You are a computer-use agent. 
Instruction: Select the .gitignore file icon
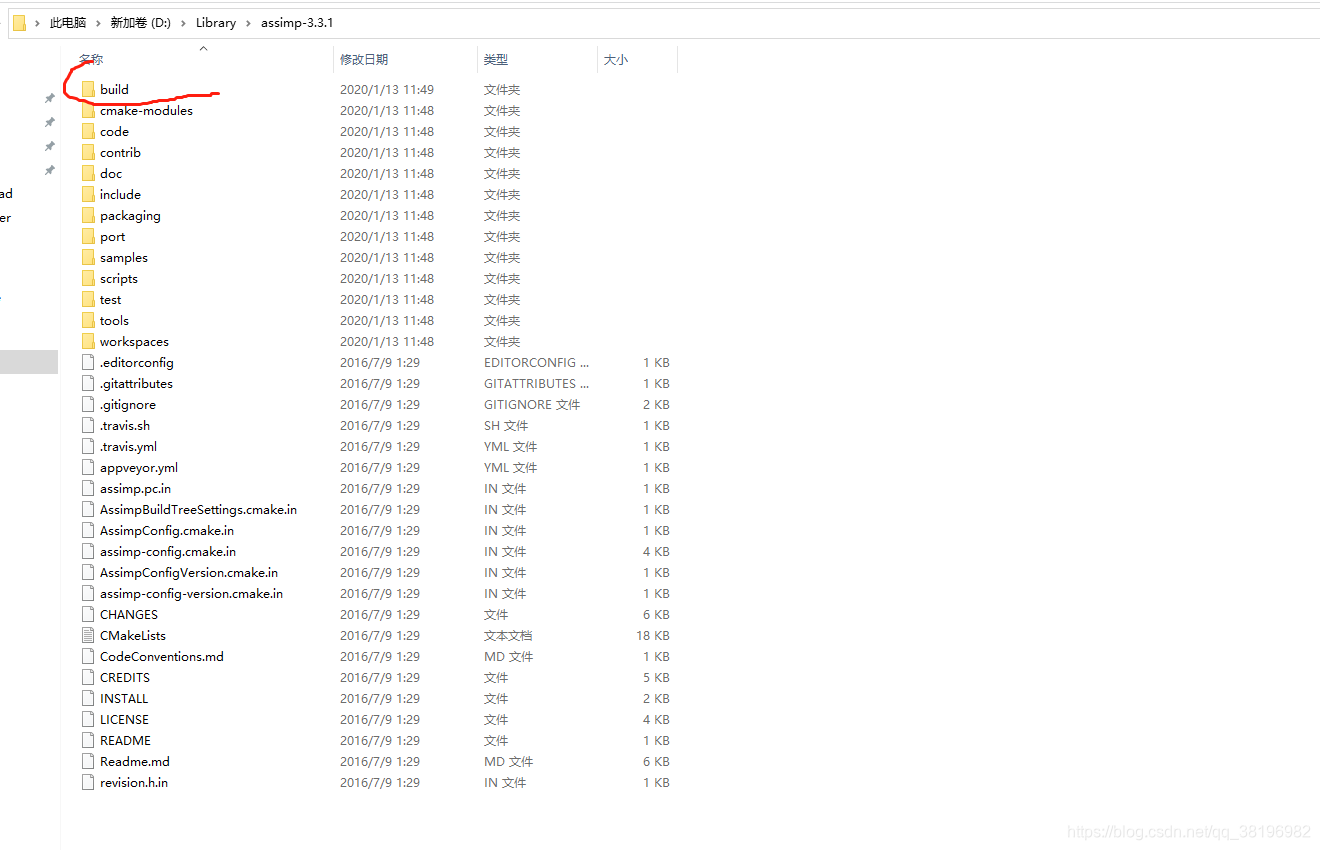pyautogui.click(x=88, y=404)
